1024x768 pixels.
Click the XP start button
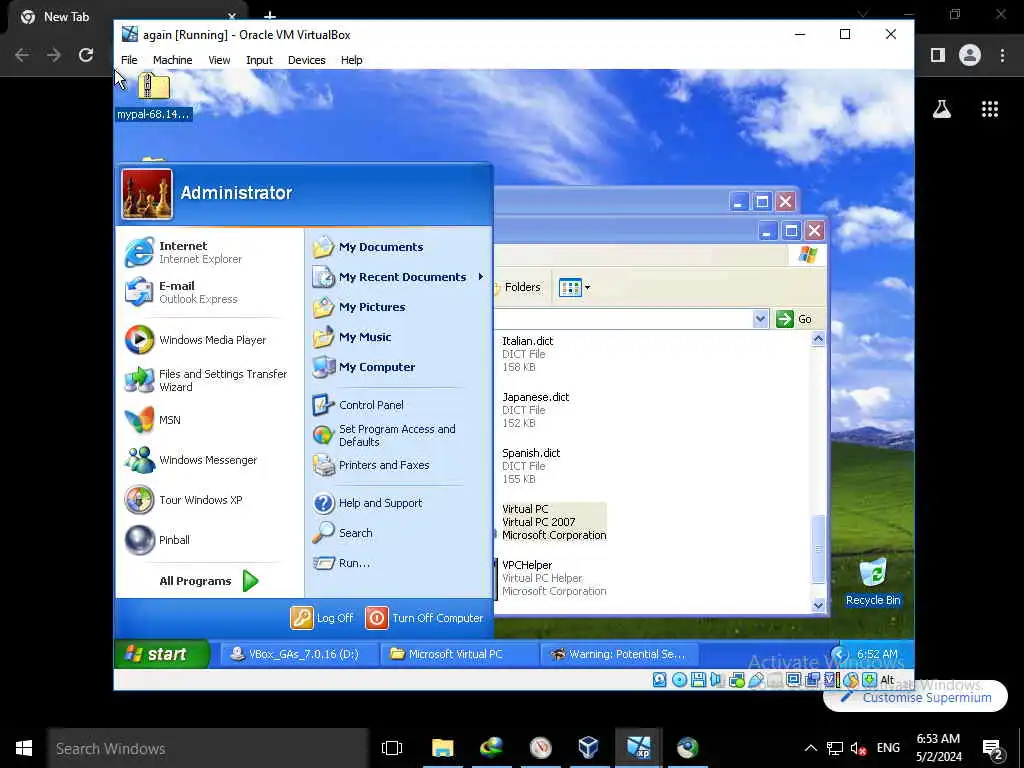162,654
